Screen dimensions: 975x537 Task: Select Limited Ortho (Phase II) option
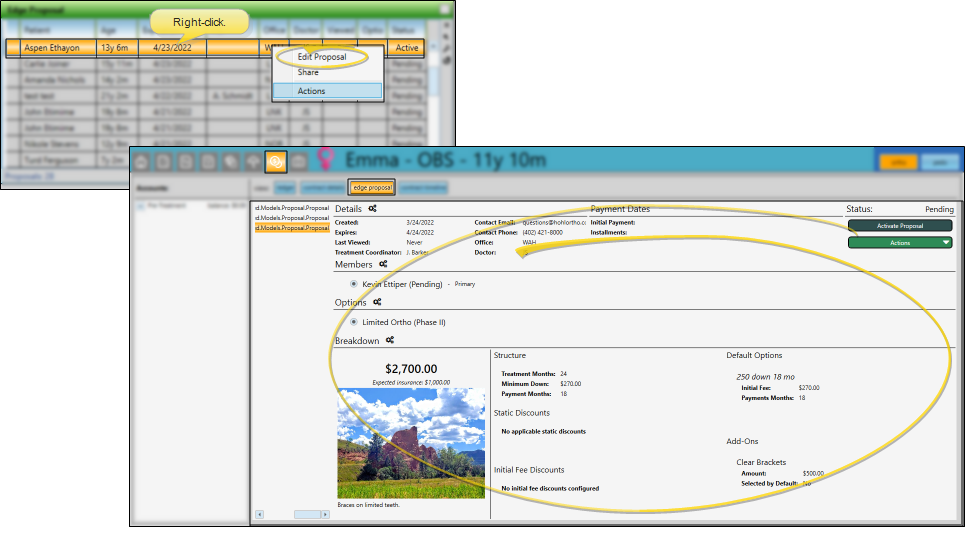(353, 322)
